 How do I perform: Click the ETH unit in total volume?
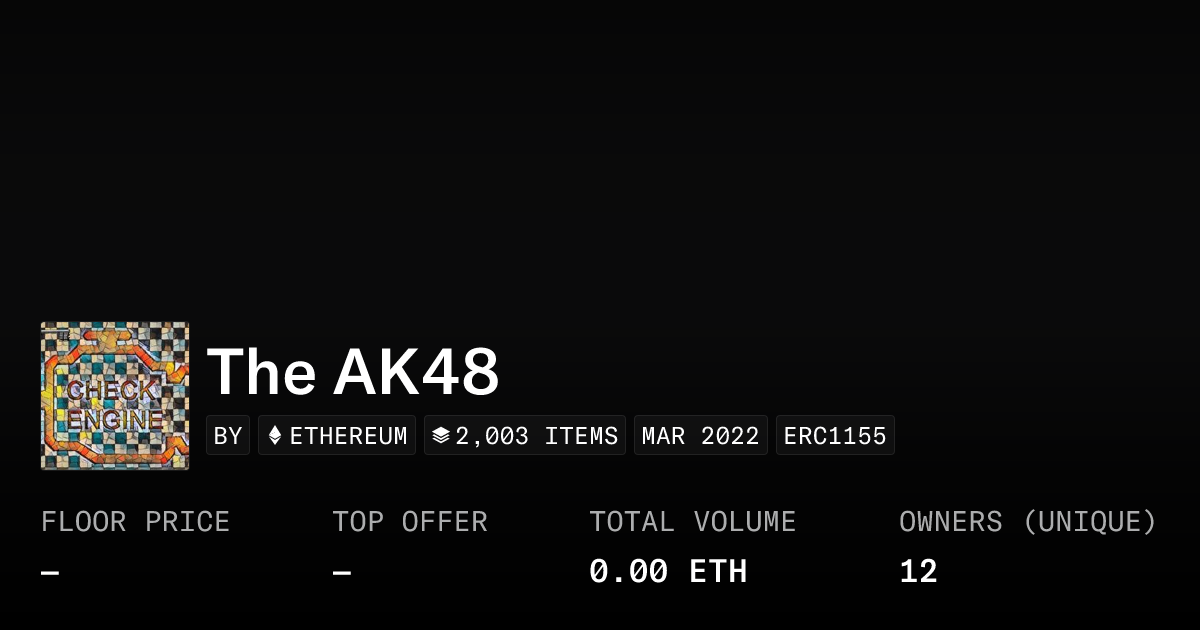coord(718,572)
